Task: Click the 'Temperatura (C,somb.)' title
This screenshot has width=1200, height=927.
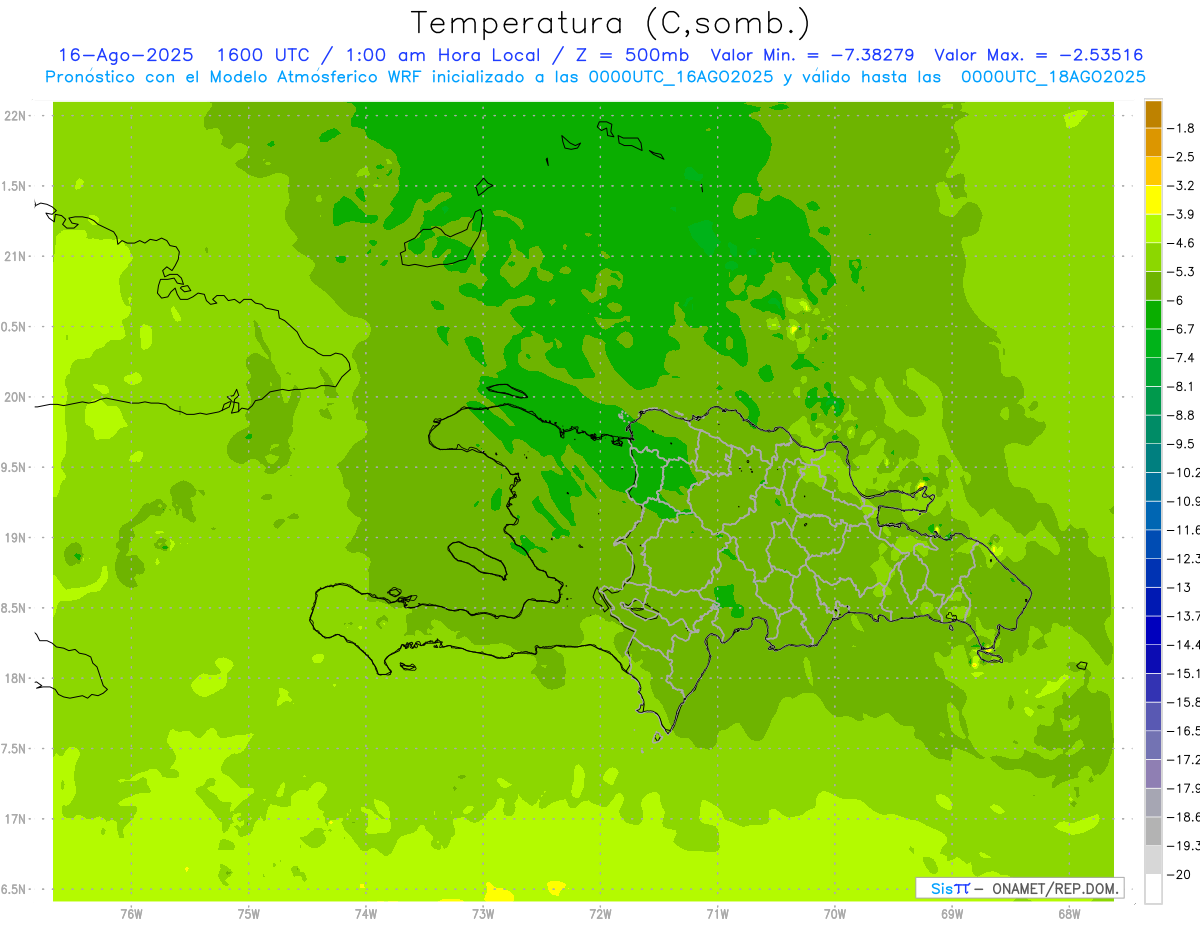Action: (611, 23)
